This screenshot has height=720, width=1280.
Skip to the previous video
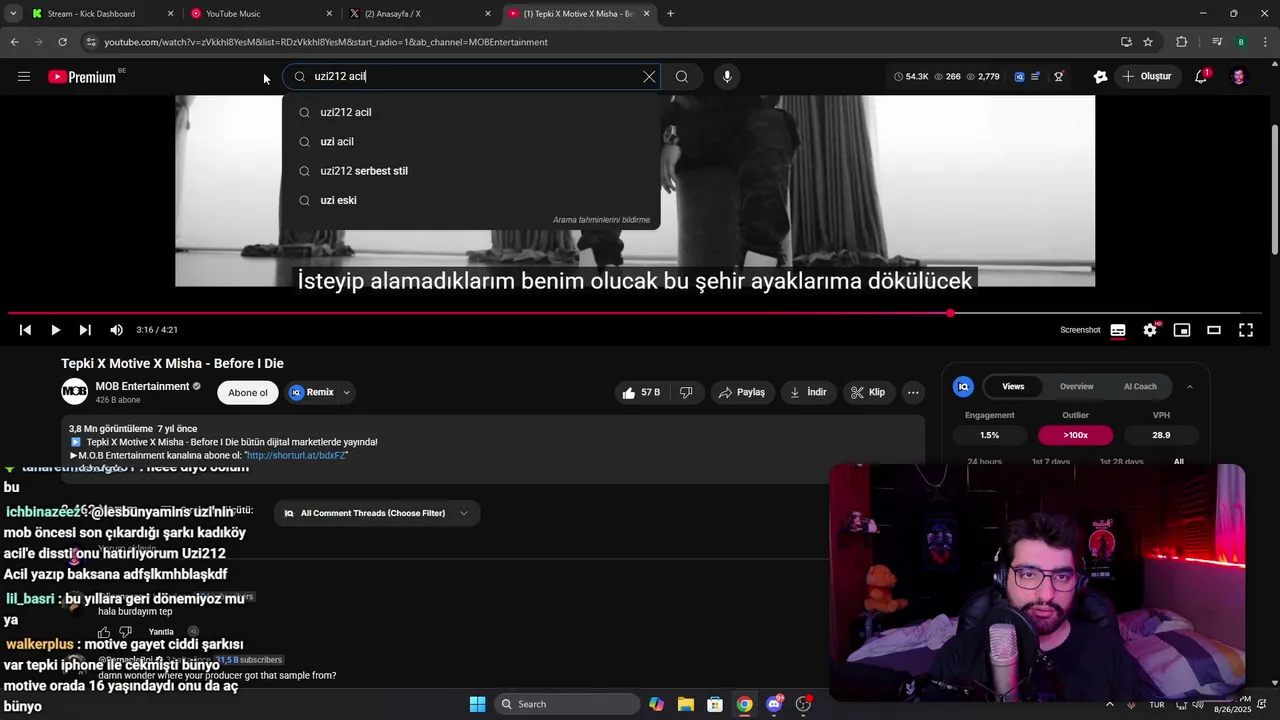click(x=25, y=330)
